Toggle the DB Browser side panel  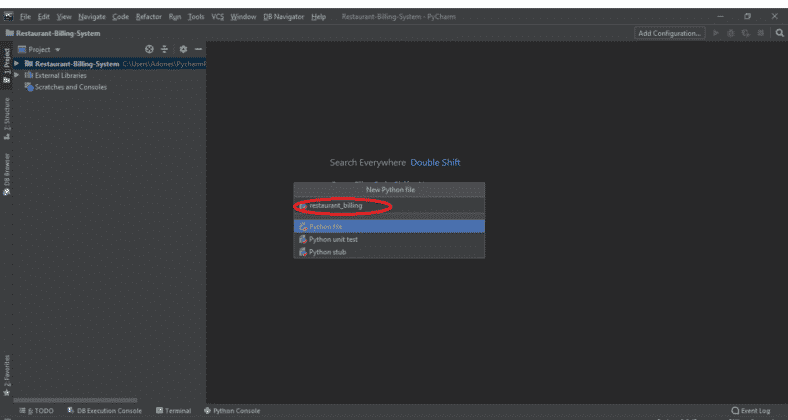tap(6, 173)
